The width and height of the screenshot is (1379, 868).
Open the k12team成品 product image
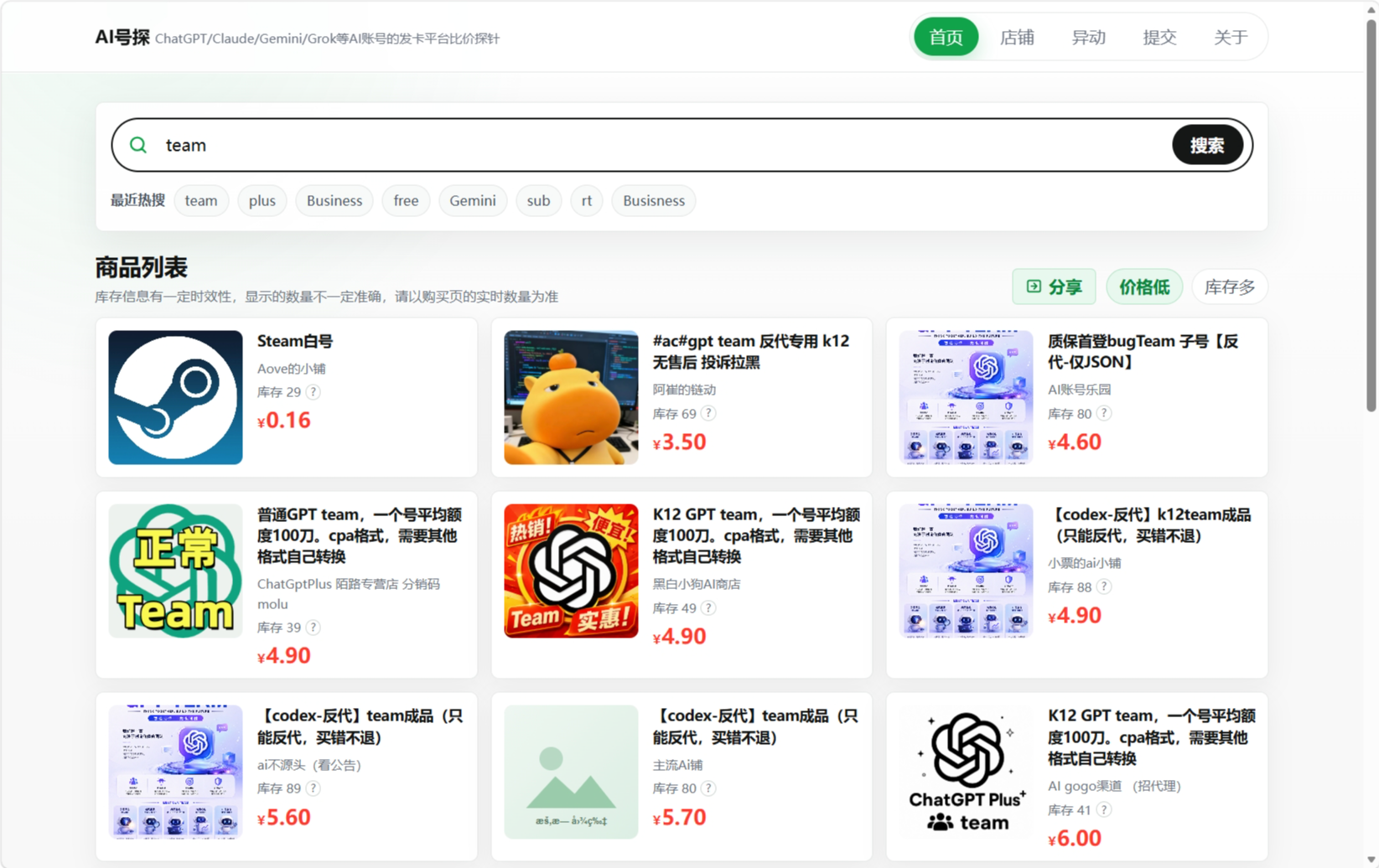(967, 571)
